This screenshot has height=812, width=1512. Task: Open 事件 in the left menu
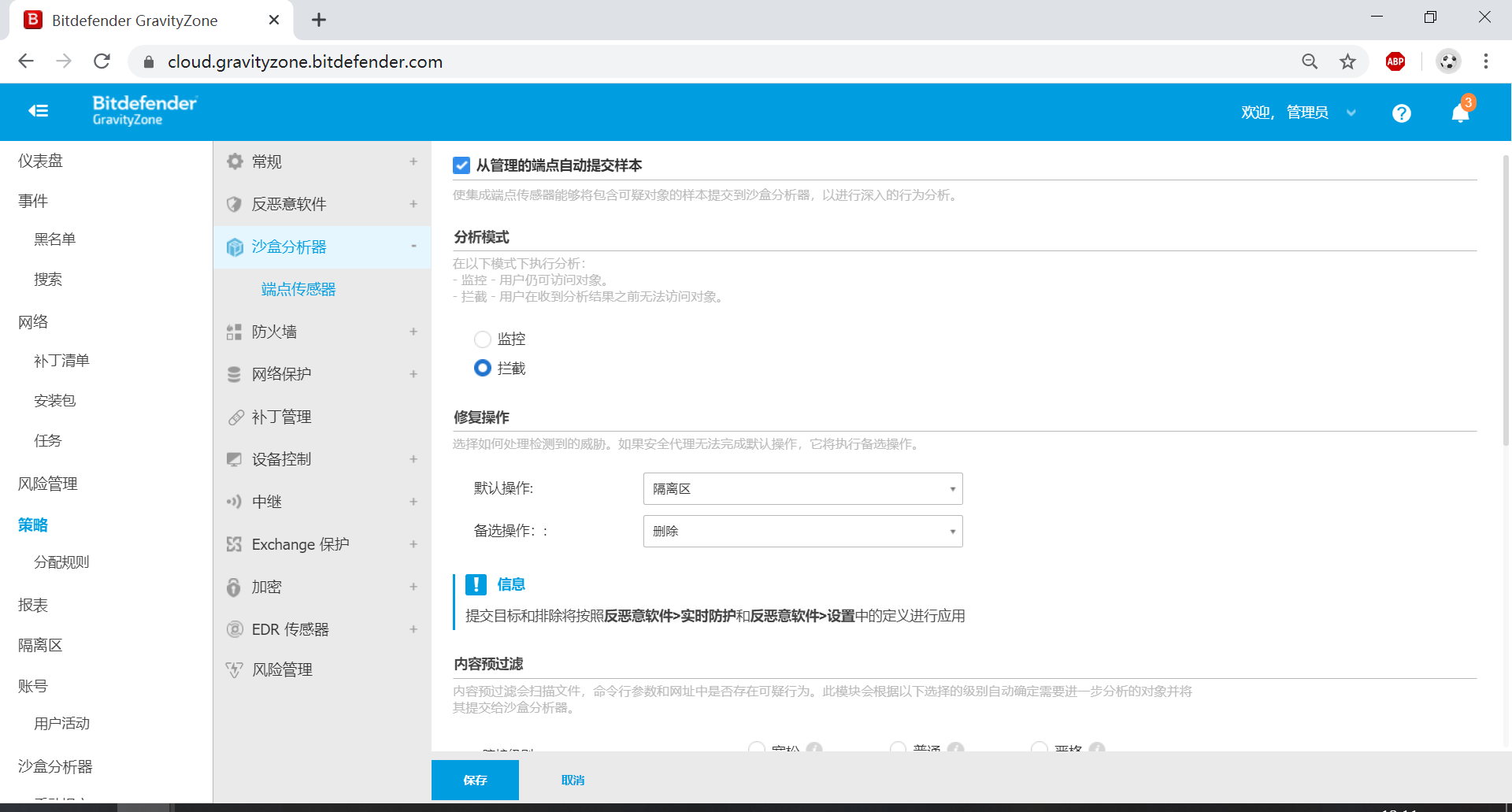point(33,201)
